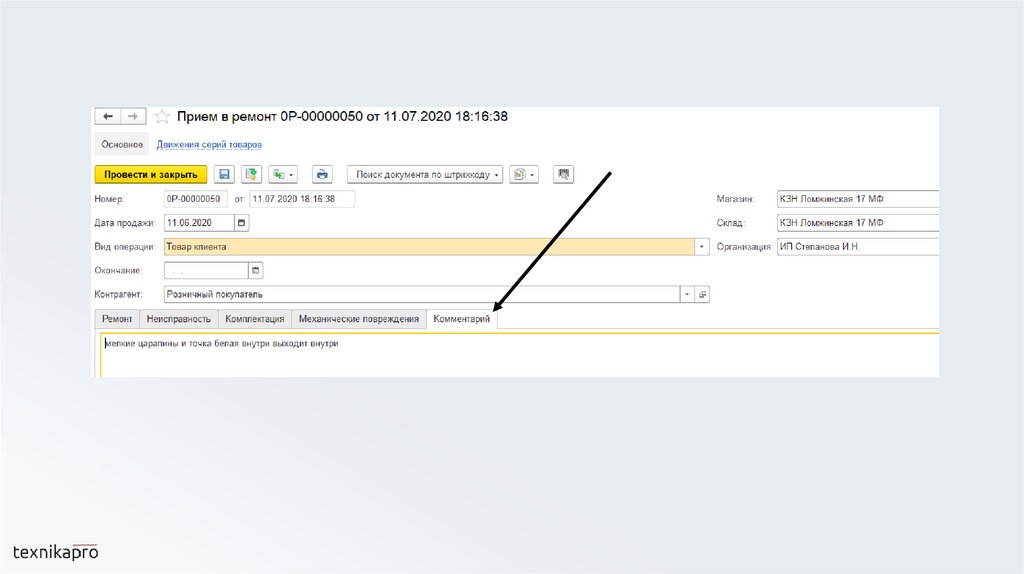Screen dimensions: 1024x574
Task: Go back with the left arrow
Action: 108,116
